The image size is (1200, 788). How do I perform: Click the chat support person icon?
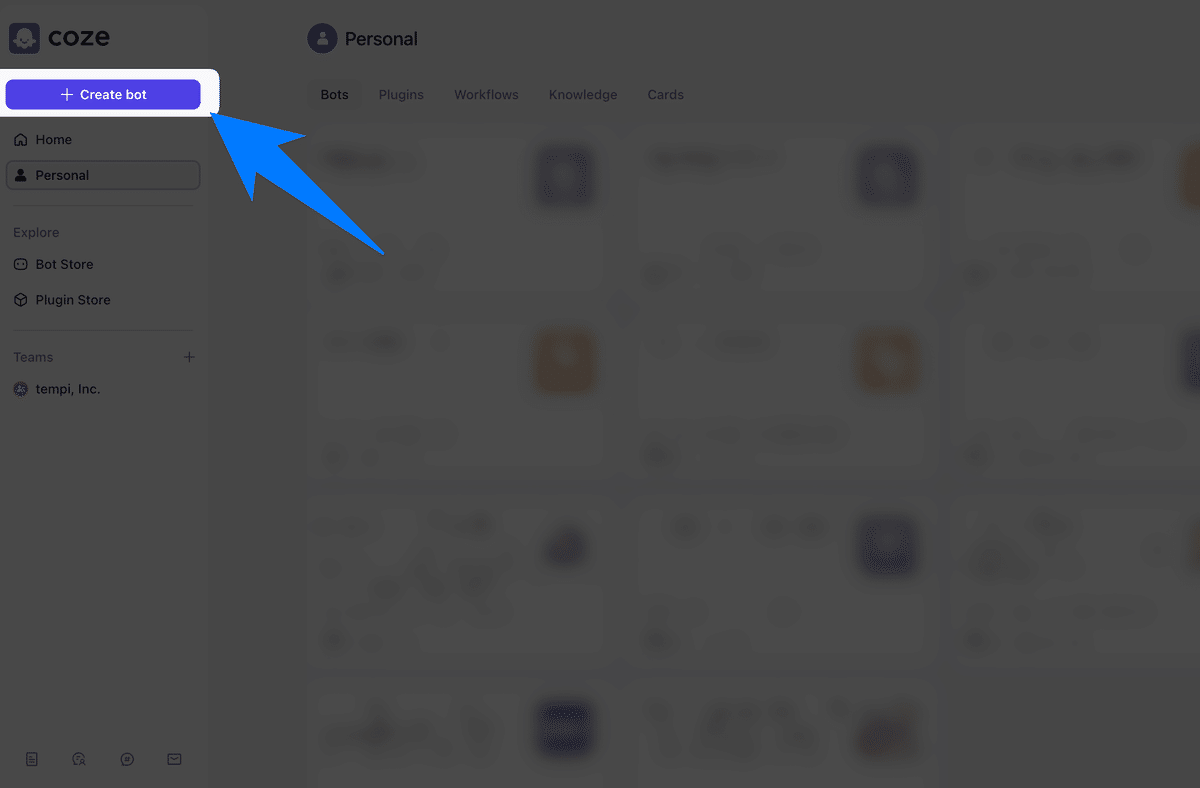tap(80, 760)
